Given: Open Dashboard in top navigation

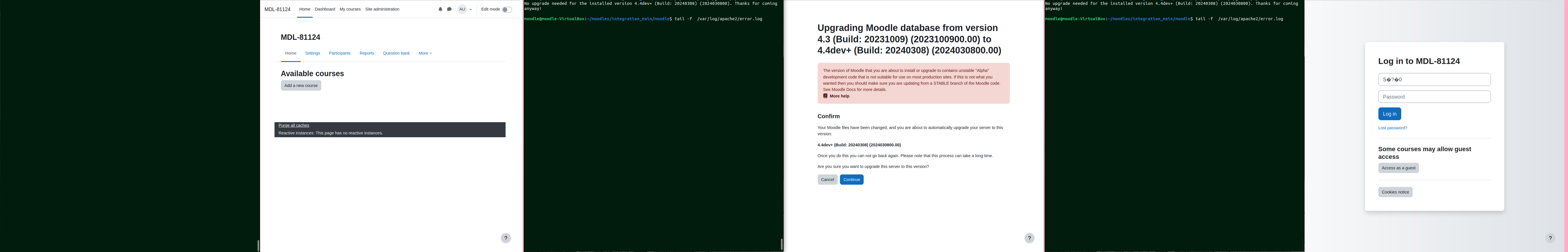Looking at the screenshot, I should coord(325,9).
